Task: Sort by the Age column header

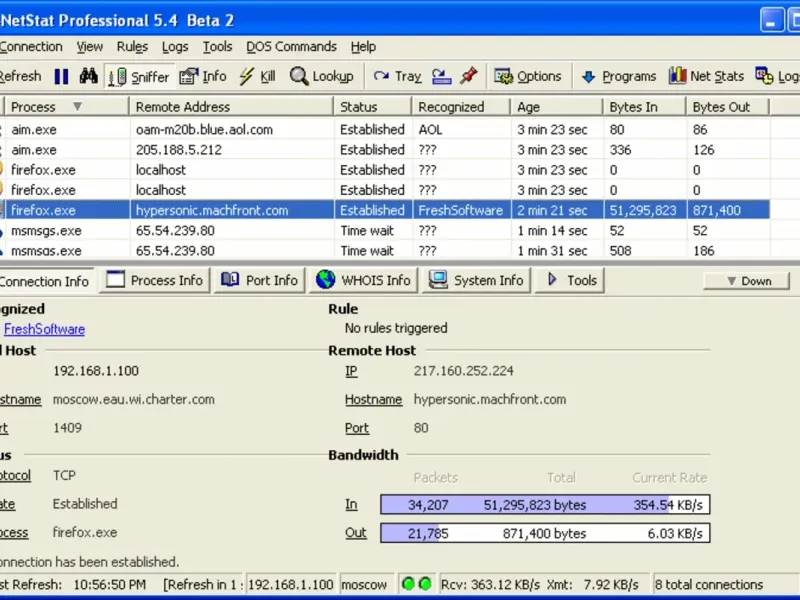Action: tap(557, 107)
